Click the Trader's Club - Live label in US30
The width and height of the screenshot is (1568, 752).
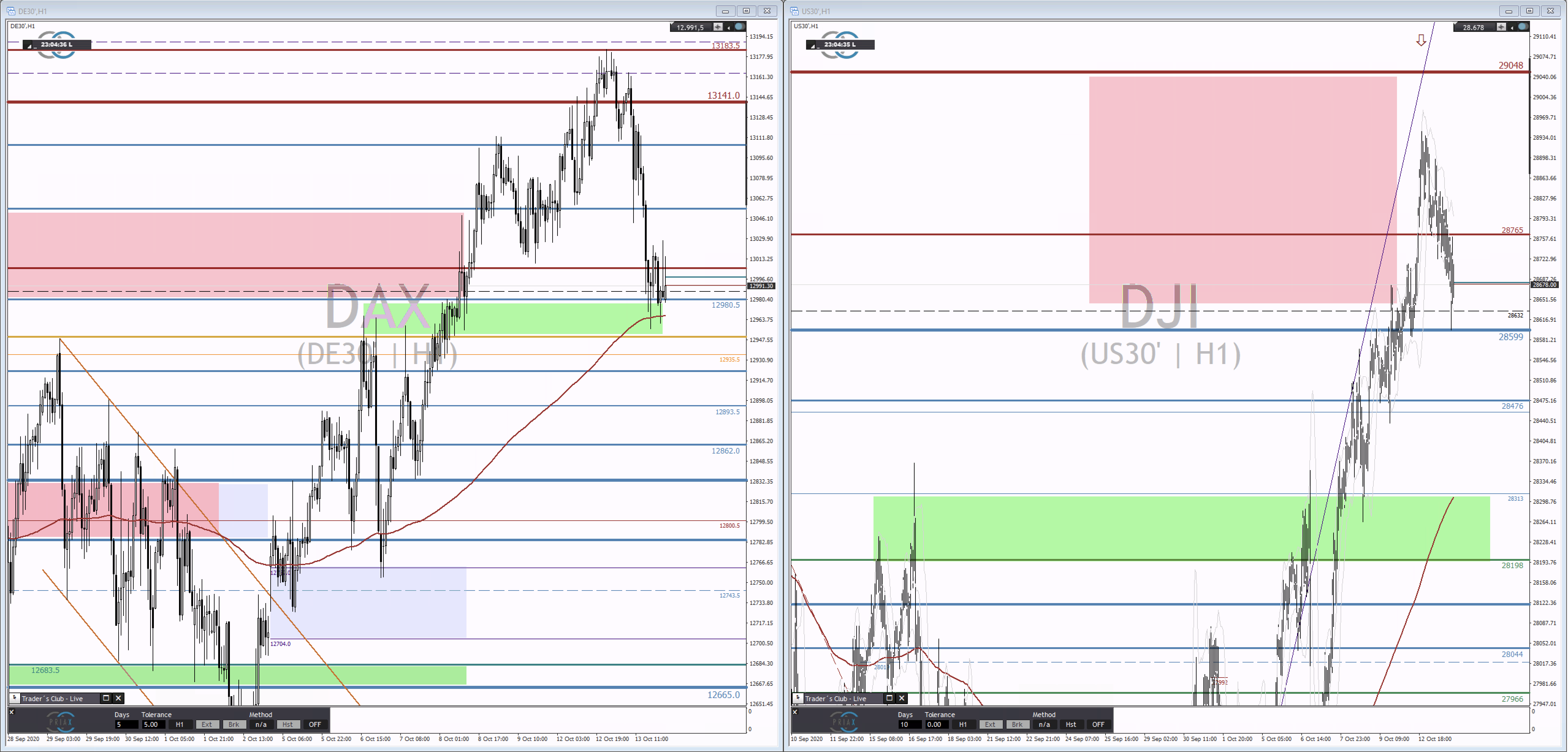[x=836, y=698]
